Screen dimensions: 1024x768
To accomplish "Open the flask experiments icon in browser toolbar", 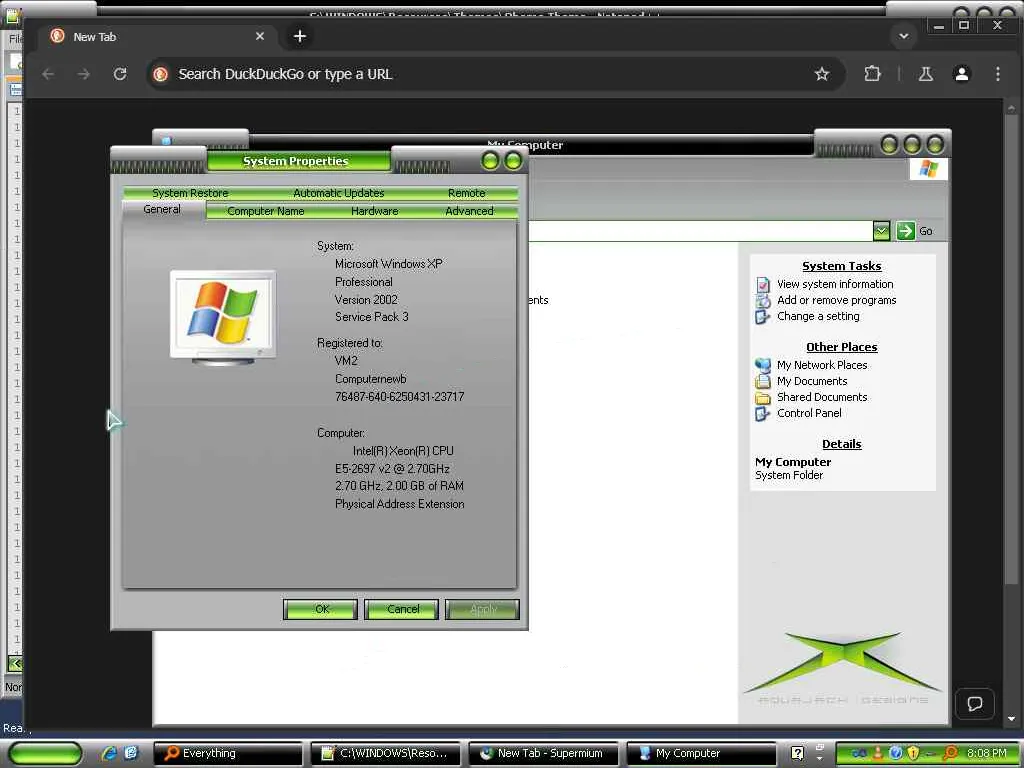I will click(925, 74).
